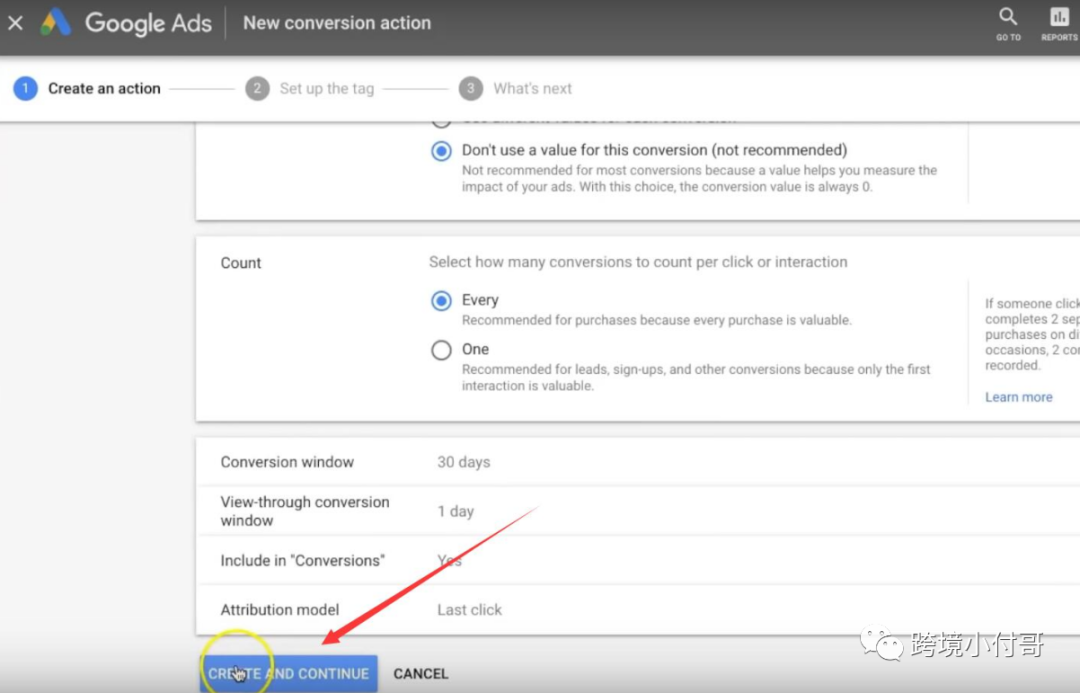This screenshot has height=693, width=1080.
Task: Open the Reports icon
Action: pos(1059,23)
